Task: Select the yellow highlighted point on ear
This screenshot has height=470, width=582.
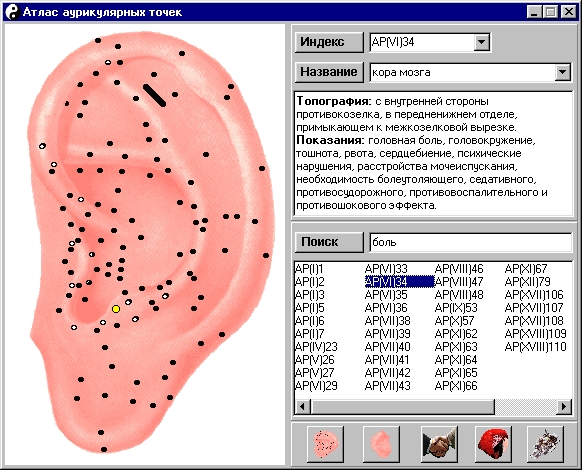Action: [x=116, y=309]
